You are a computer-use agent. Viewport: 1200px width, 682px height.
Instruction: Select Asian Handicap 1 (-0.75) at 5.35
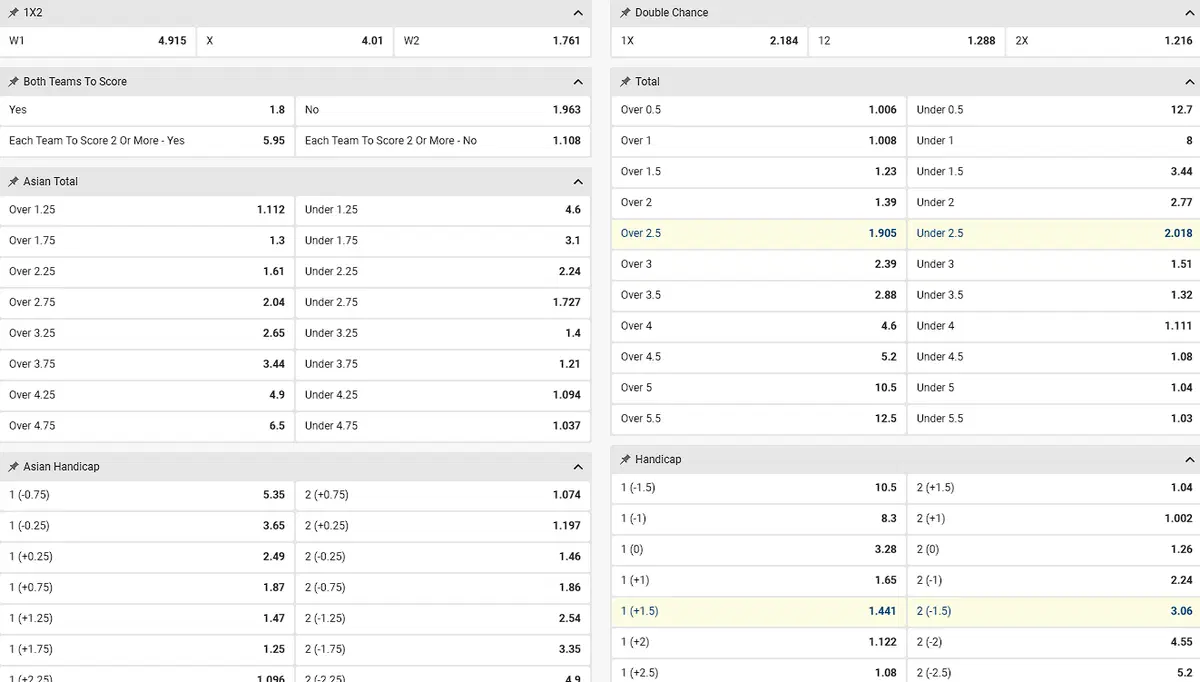147,495
